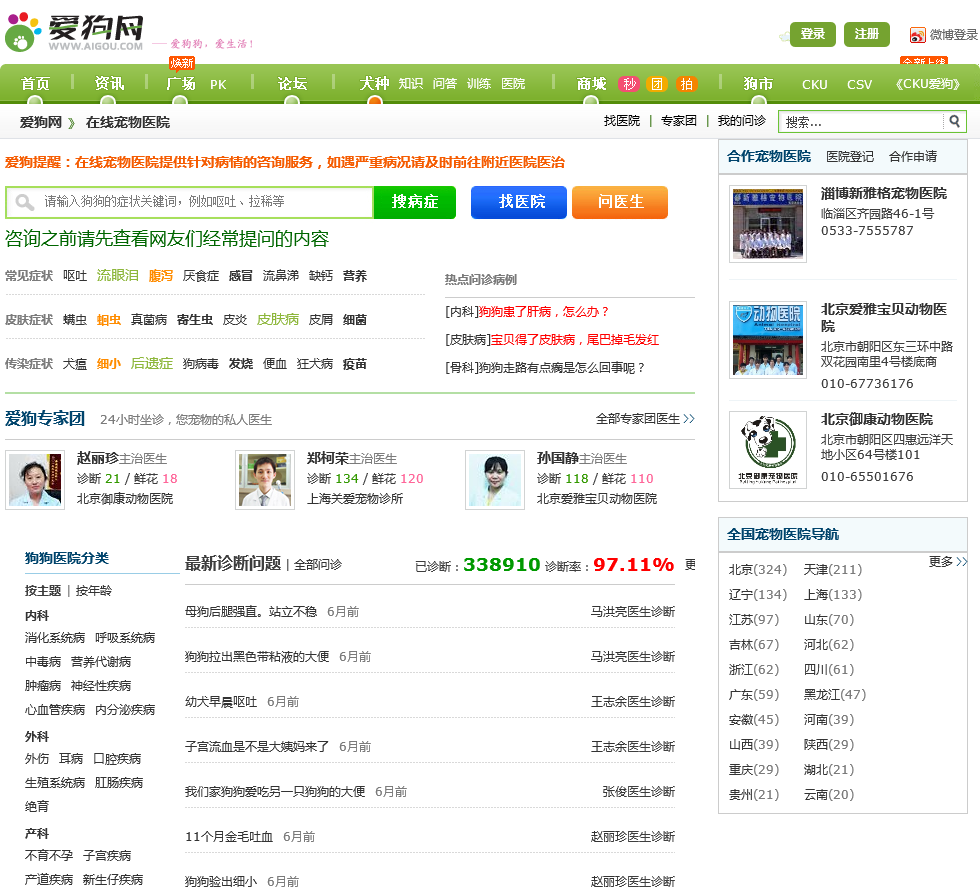Image resolution: width=980 pixels, height=891 pixels.
Task: Click the orange 问医生 button
Action: click(x=620, y=202)
